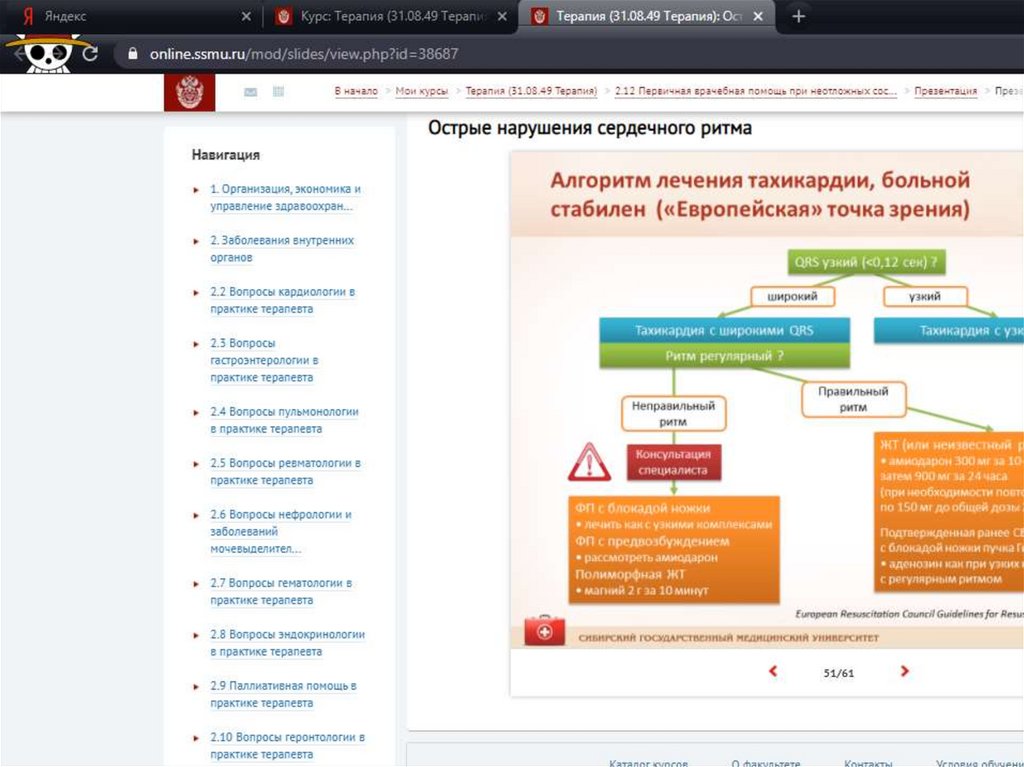The image size is (1024, 767).
Task: Click the padlock icon in address bar
Action: tap(133, 54)
